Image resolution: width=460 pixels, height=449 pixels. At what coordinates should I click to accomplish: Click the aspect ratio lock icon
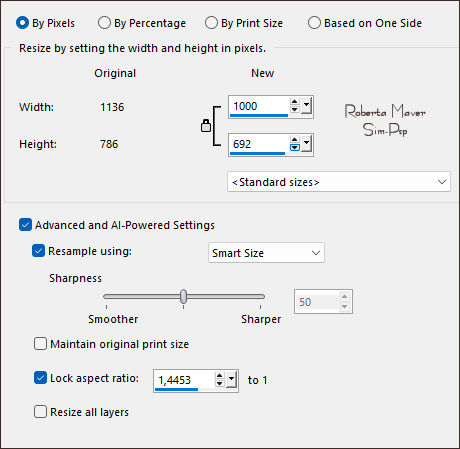pyautogui.click(x=206, y=126)
